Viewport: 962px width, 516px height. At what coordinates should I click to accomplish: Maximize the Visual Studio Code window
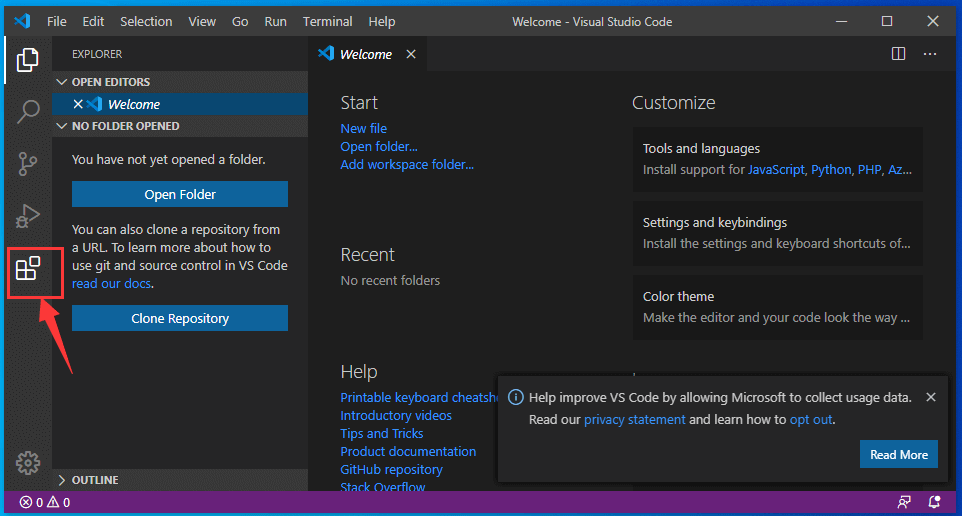point(887,21)
